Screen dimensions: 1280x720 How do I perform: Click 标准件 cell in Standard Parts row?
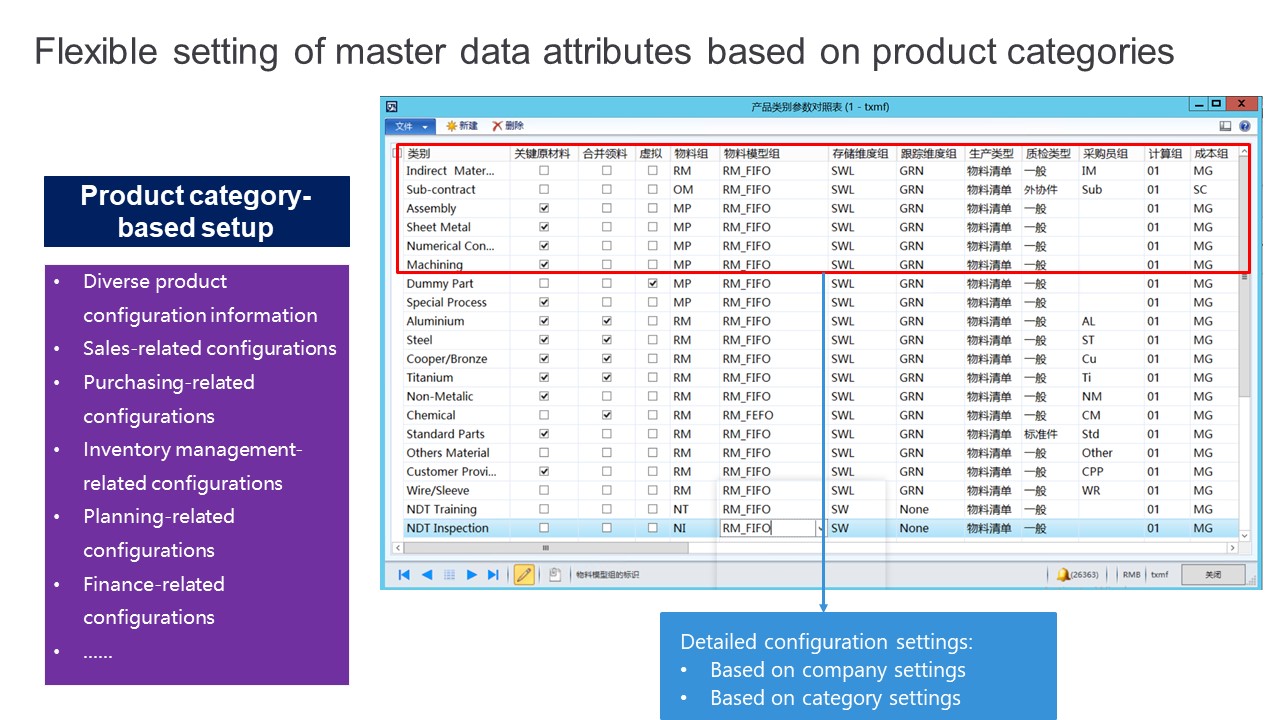(1050, 434)
